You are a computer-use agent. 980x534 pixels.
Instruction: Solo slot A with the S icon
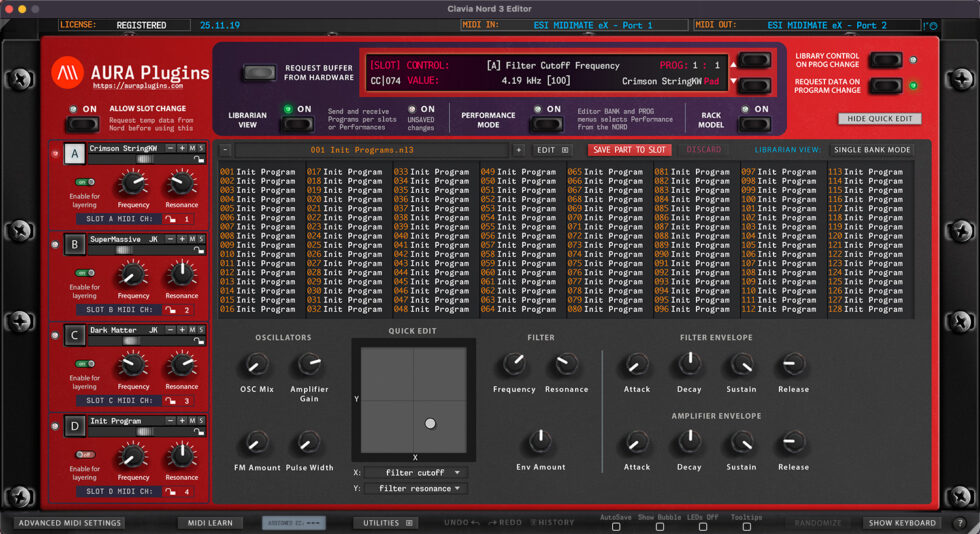[201, 148]
